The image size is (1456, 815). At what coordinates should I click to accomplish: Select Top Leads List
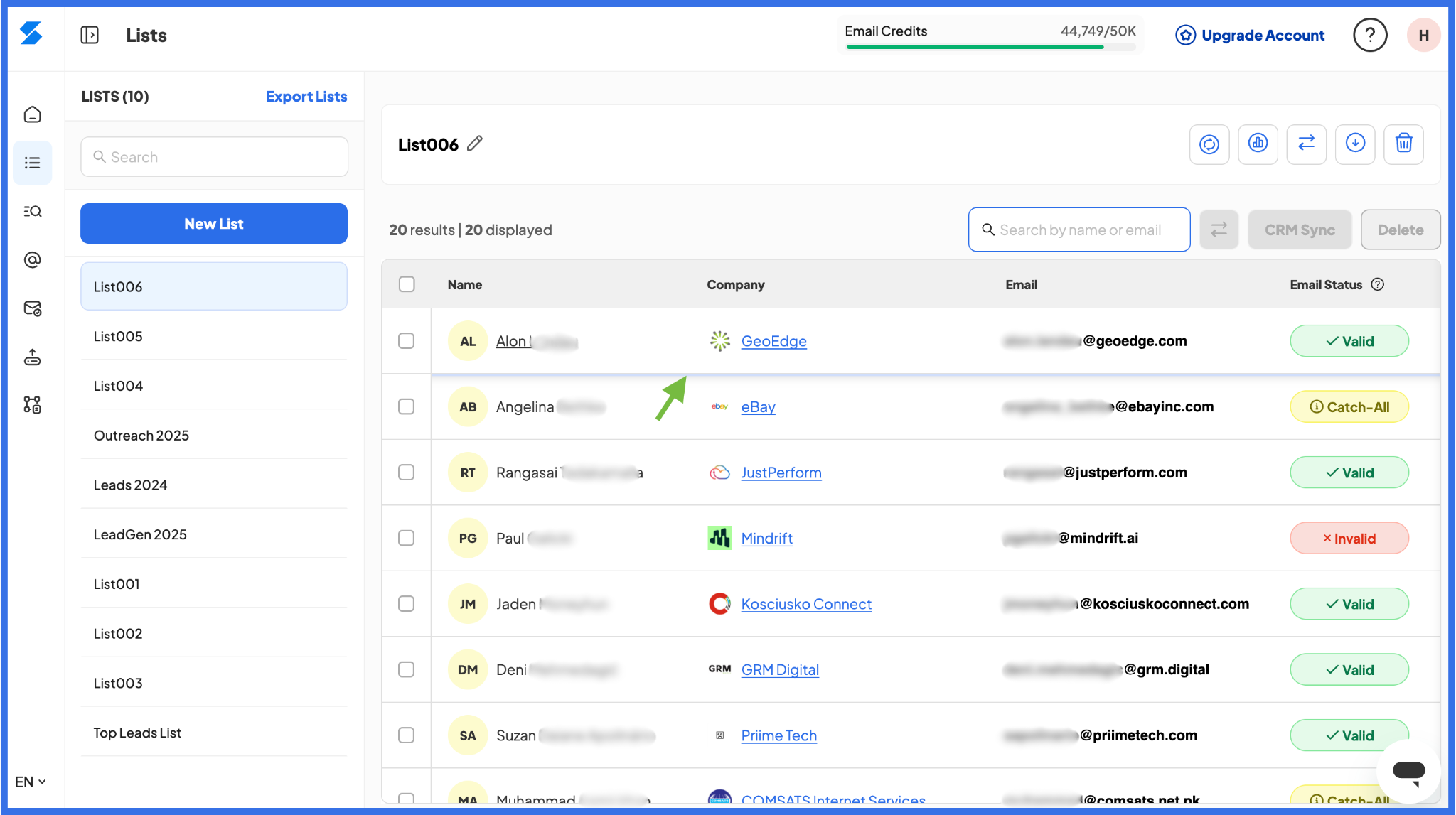(x=214, y=733)
